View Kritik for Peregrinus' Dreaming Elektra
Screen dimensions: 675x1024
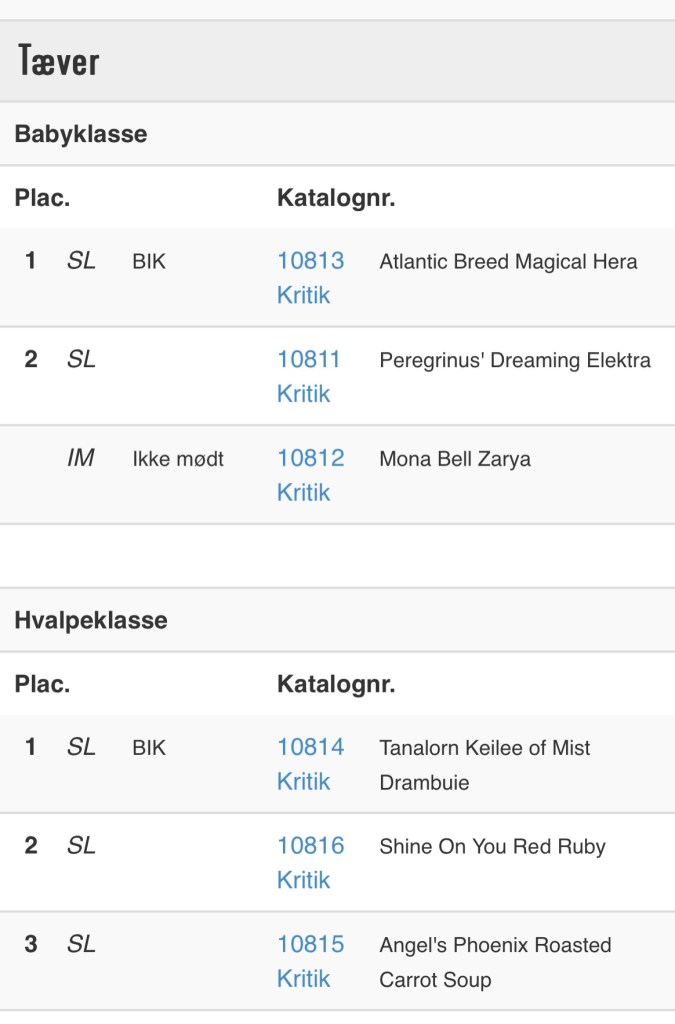point(303,393)
